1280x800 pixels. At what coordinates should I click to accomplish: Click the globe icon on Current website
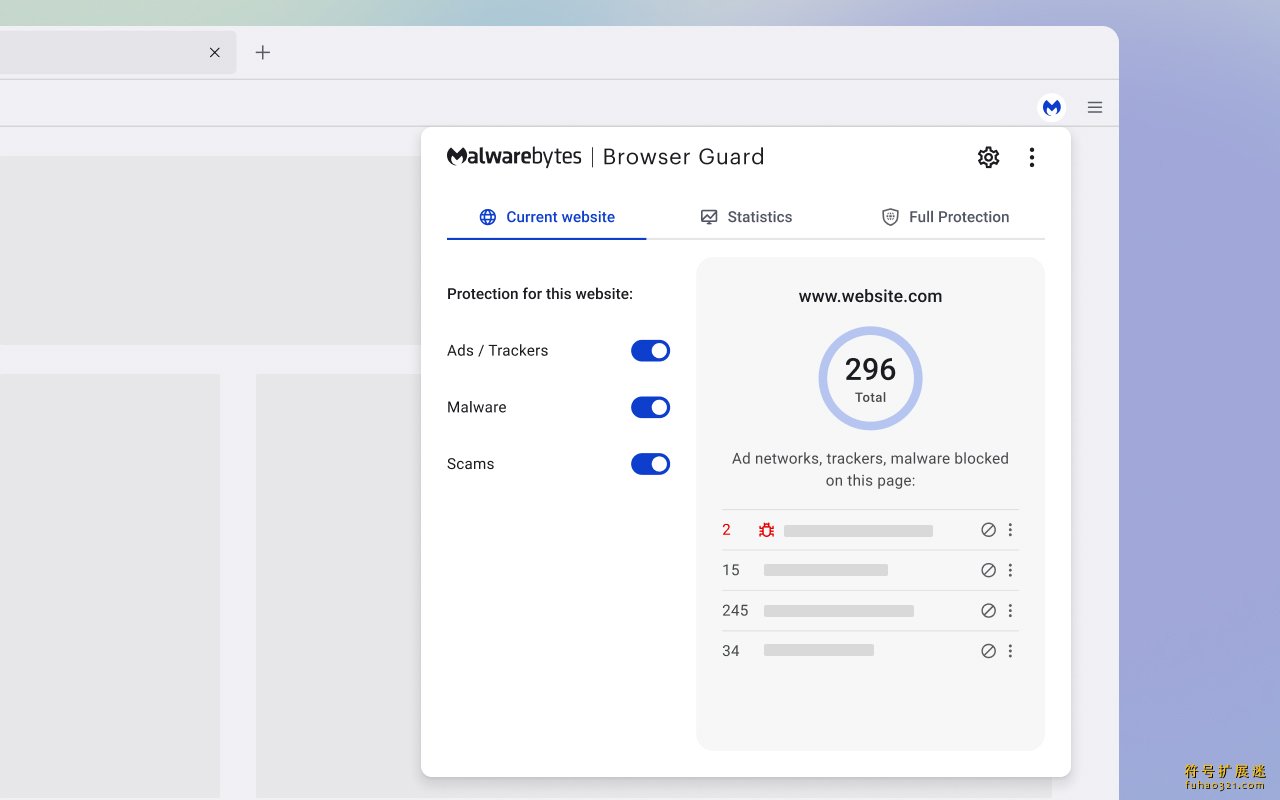488,217
